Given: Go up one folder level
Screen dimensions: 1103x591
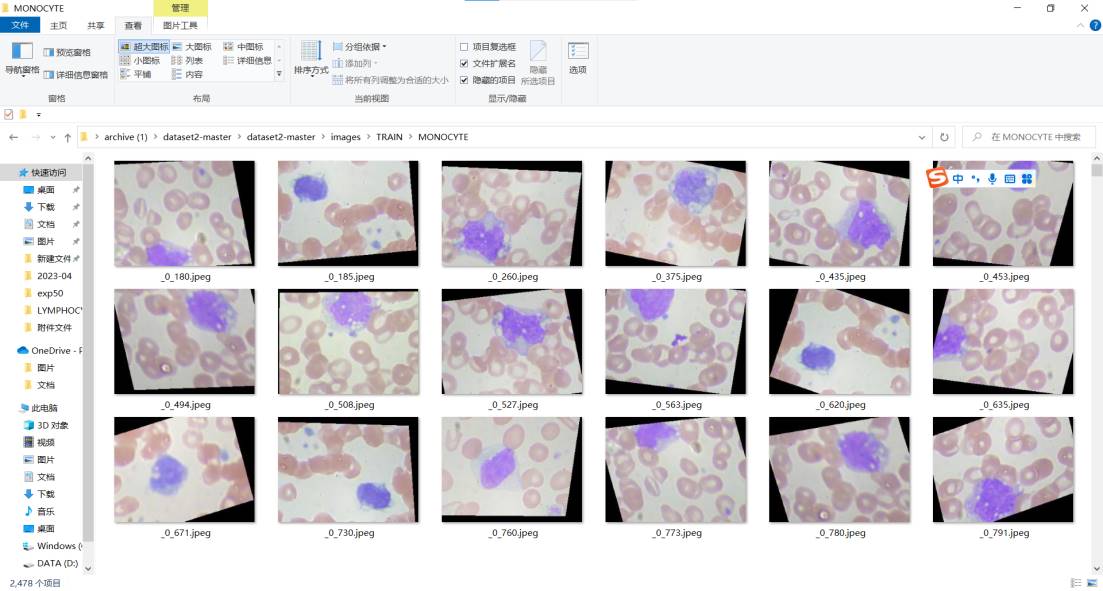Looking at the screenshot, I should click(x=67, y=137).
